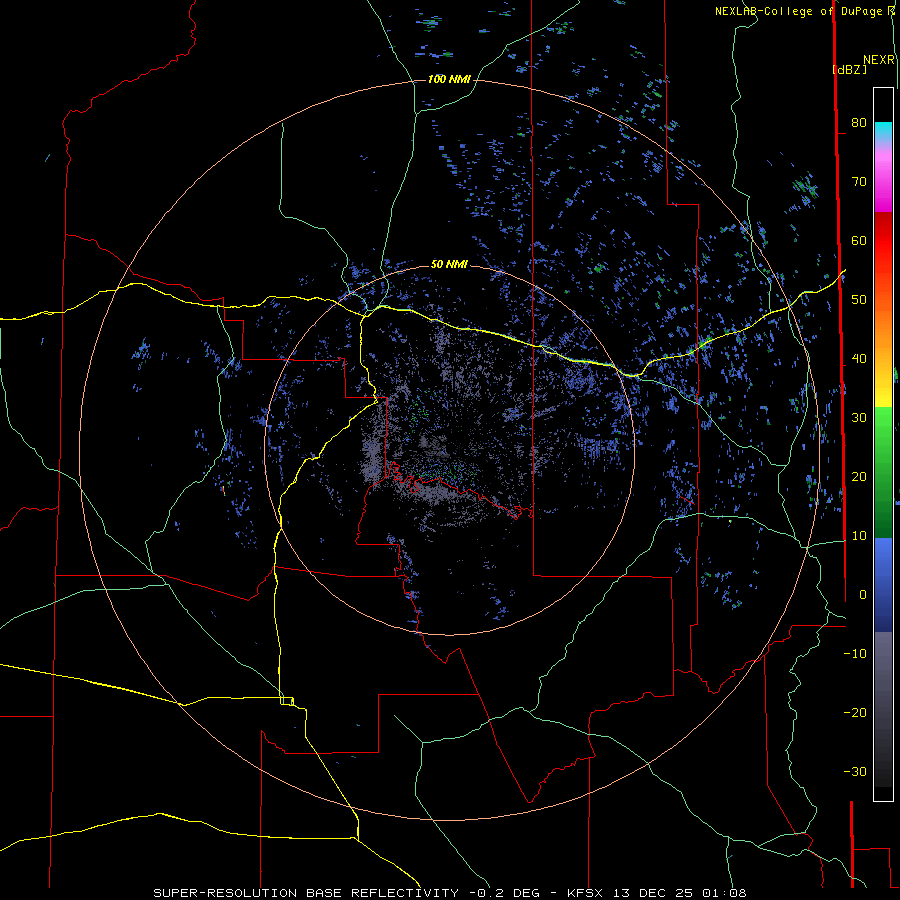Click the NEXLAB-College of DuPage watermark text
Viewport: 900px width, 900px height.
point(804,11)
